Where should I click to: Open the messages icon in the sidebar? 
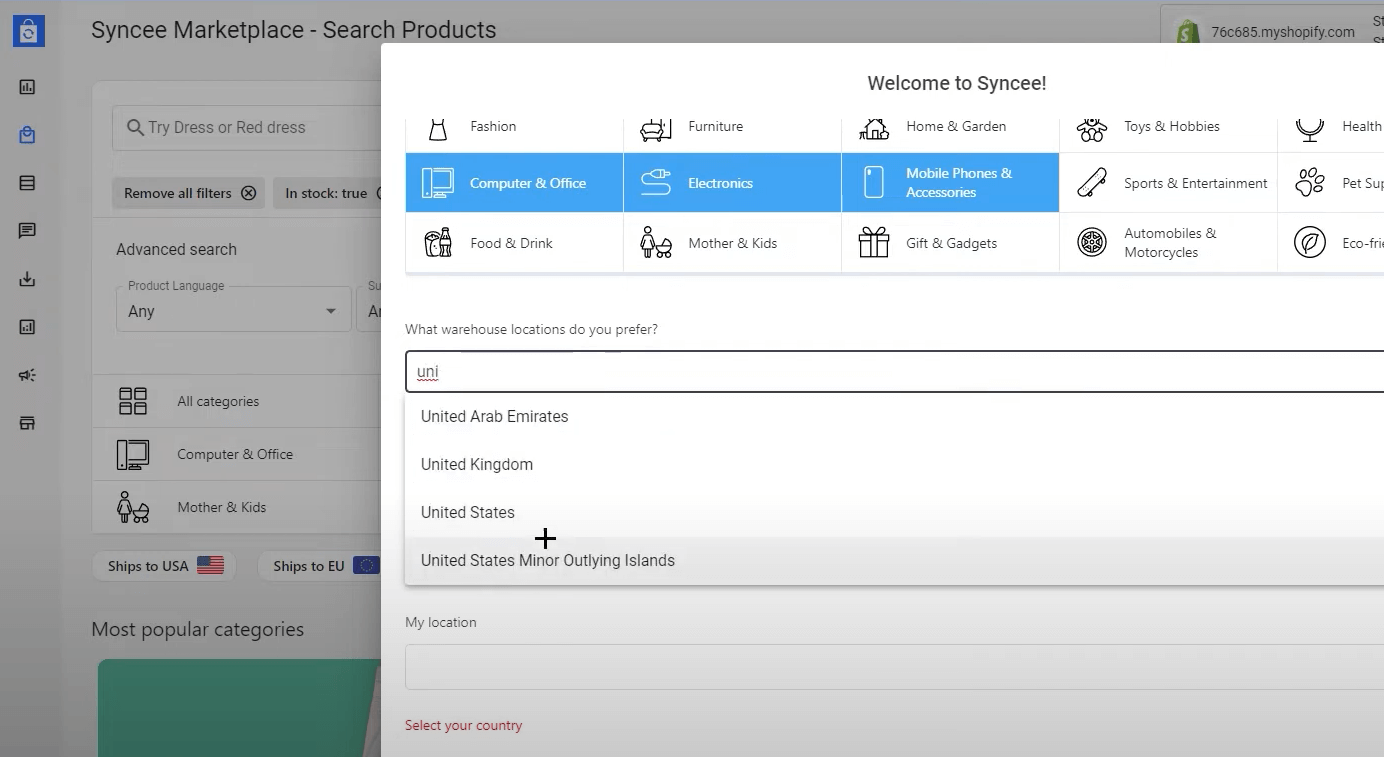coord(27,231)
